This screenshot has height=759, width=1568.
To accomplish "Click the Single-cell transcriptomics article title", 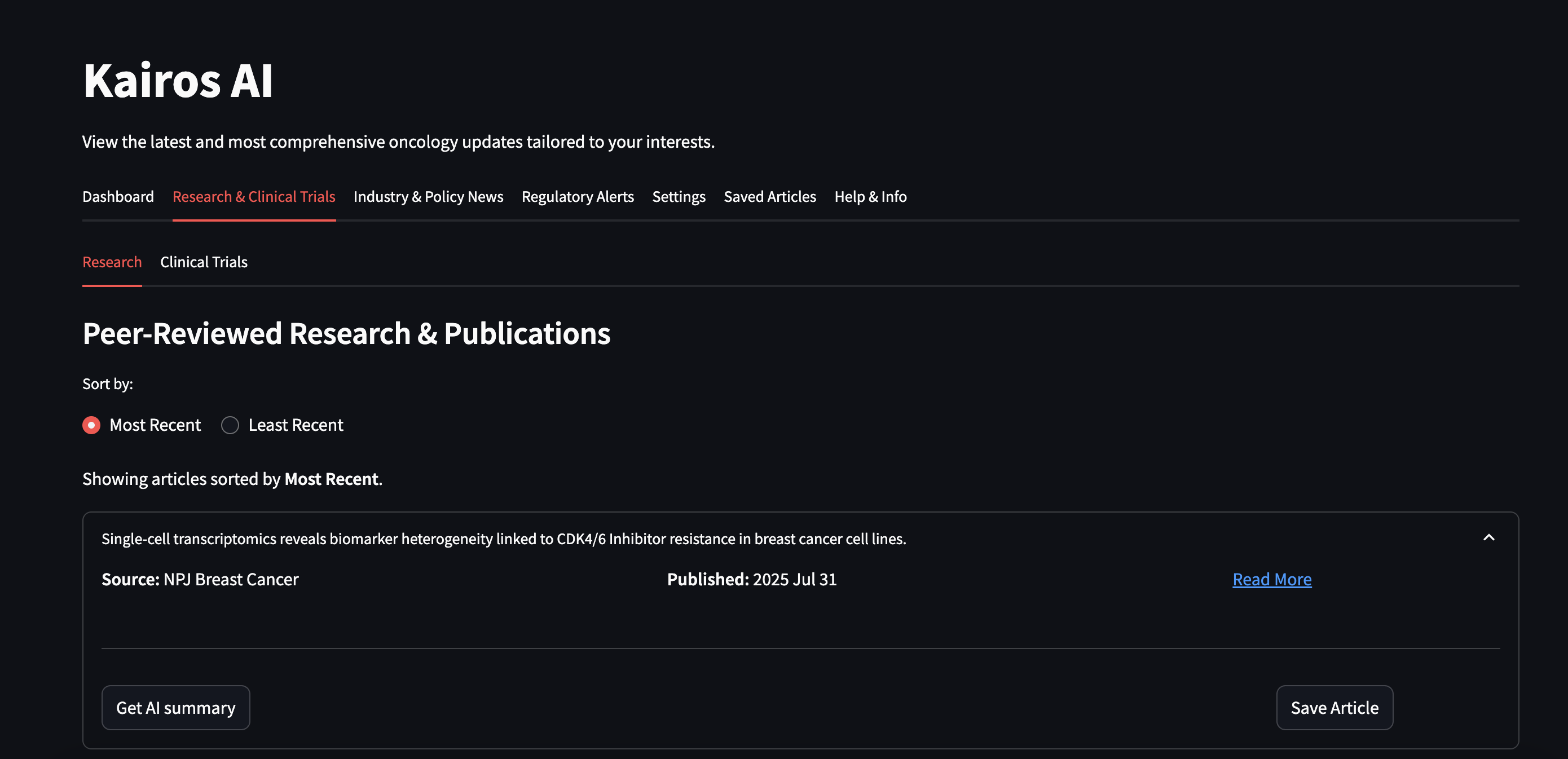I will coord(503,539).
